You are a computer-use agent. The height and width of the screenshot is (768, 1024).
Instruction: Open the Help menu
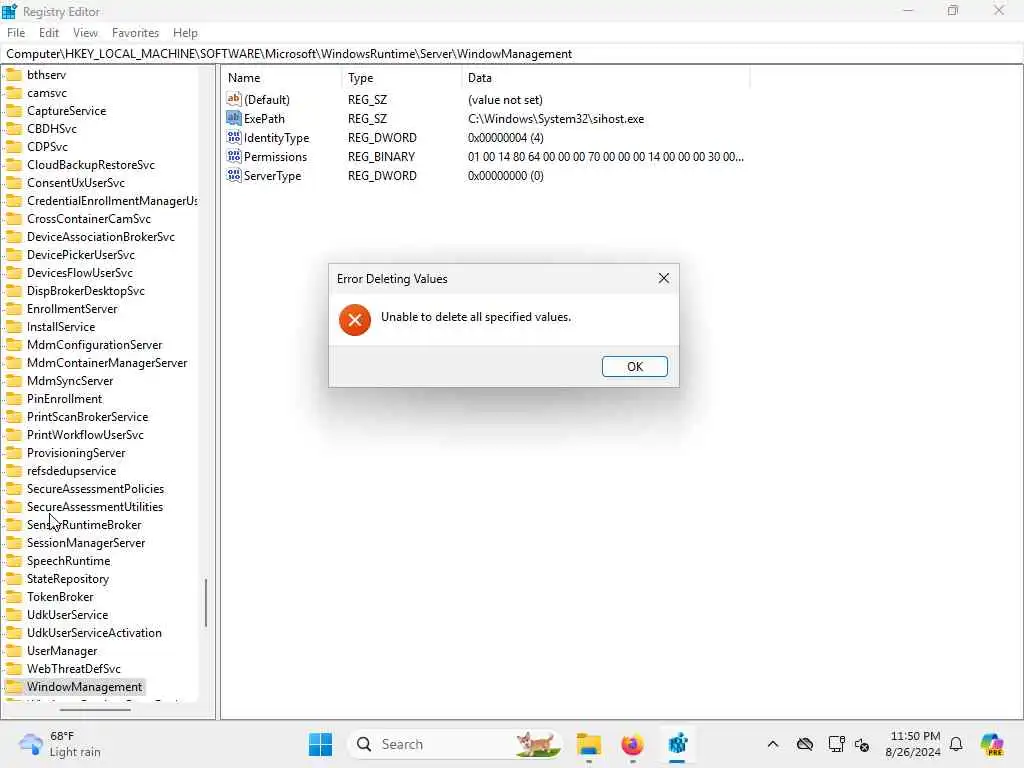pos(185,33)
